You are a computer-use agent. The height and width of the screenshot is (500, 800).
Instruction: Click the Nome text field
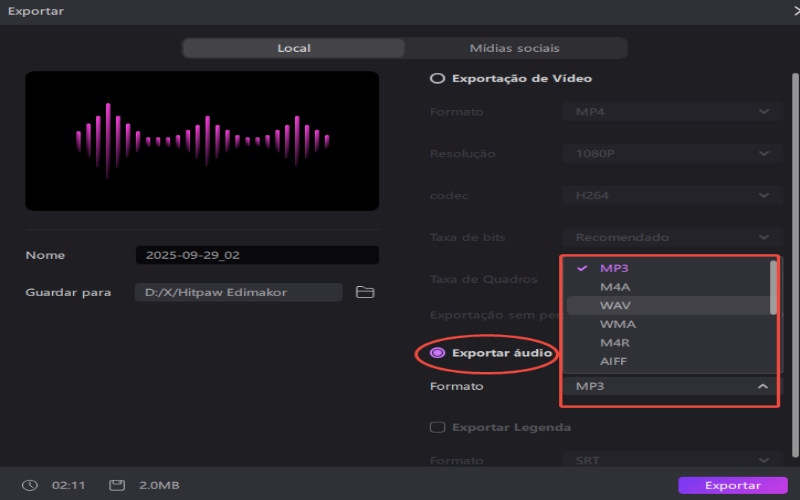coord(257,255)
